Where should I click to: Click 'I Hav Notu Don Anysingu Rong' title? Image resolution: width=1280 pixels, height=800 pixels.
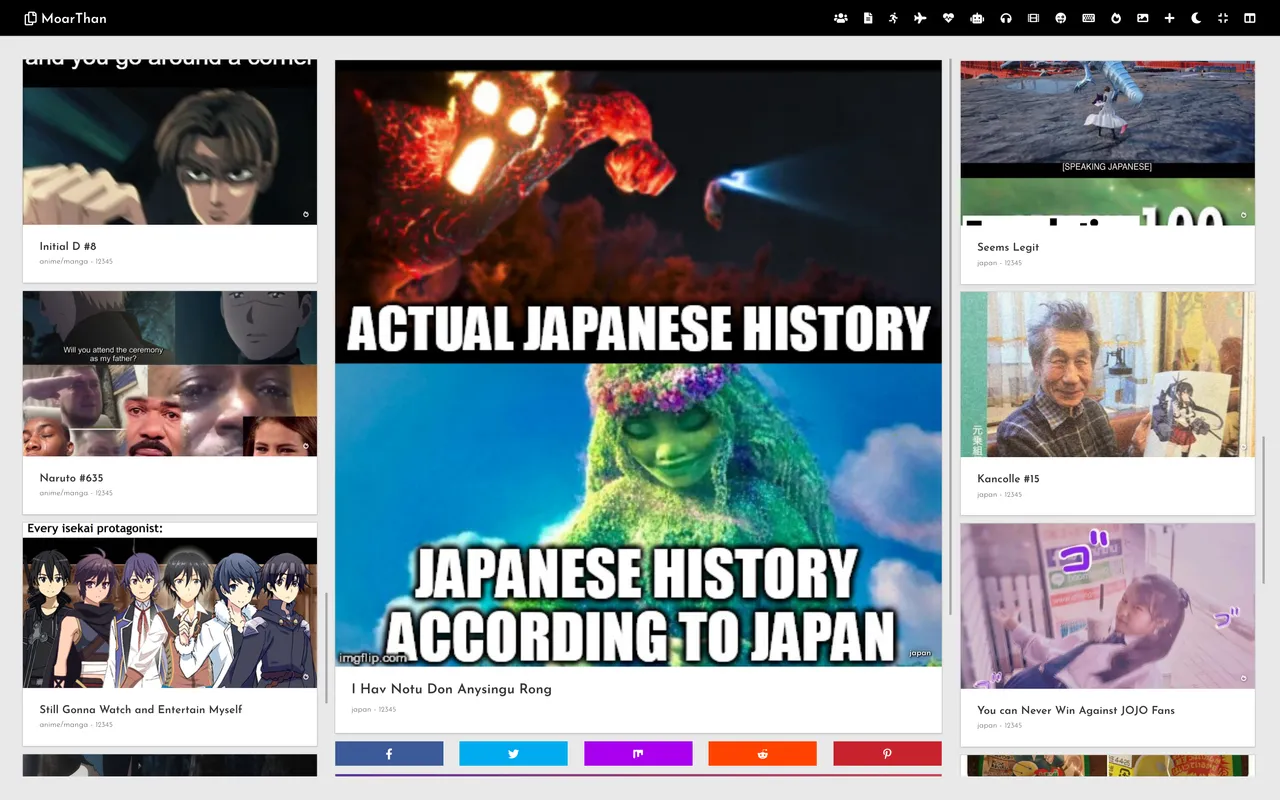click(451, 689)
